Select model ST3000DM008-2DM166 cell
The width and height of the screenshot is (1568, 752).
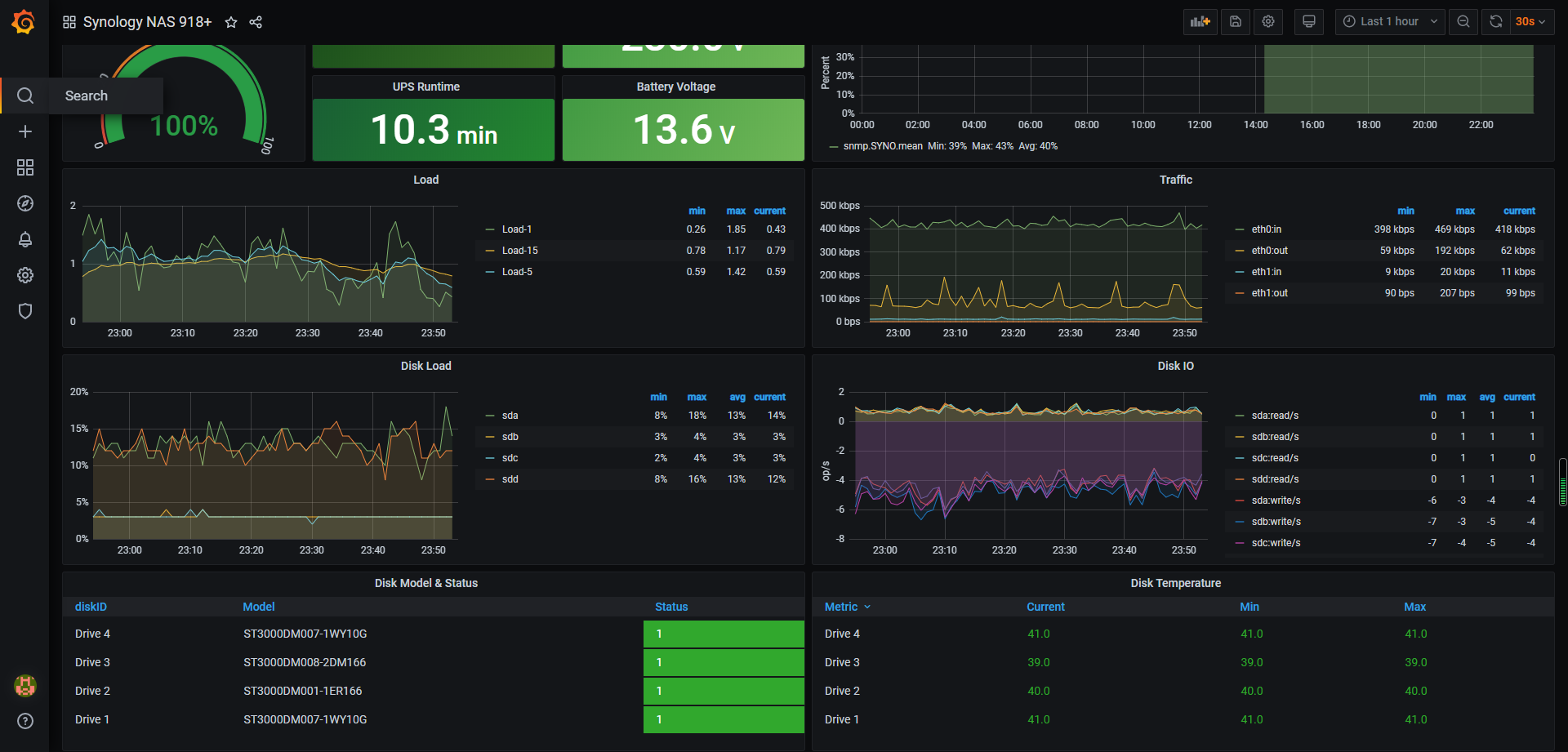(x=305, y=662)
